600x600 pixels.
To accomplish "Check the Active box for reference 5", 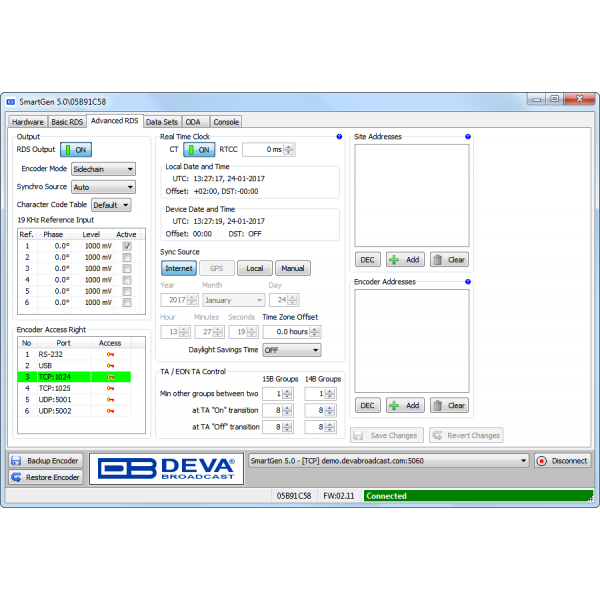I will pos(127,291).
